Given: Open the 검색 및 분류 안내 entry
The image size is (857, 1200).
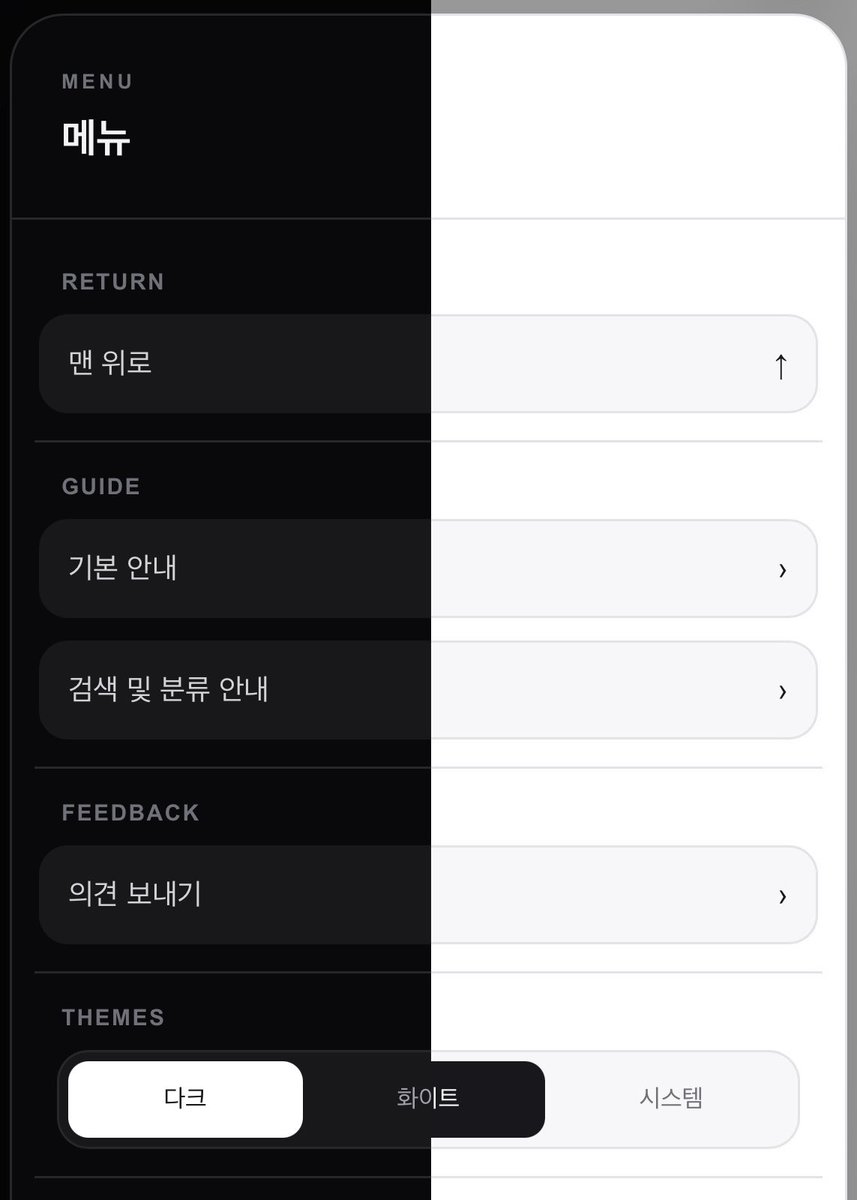Looking at the screenshot, I should pos(428,690).
